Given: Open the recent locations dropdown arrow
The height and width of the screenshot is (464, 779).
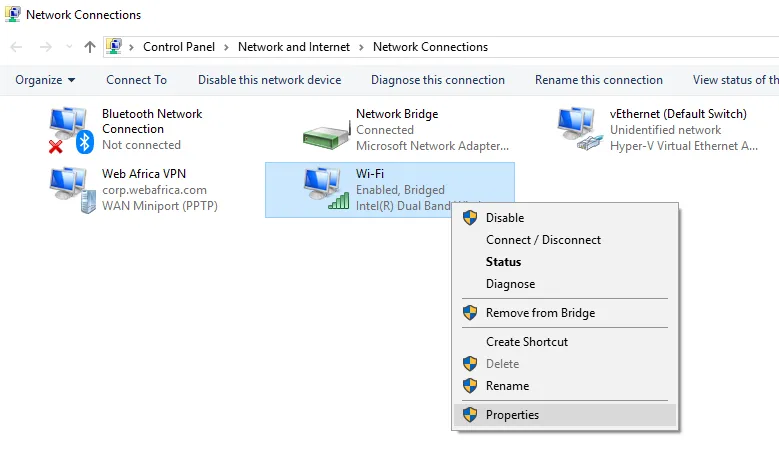Looking at the screenshot, I should click(x=69, y=47).
